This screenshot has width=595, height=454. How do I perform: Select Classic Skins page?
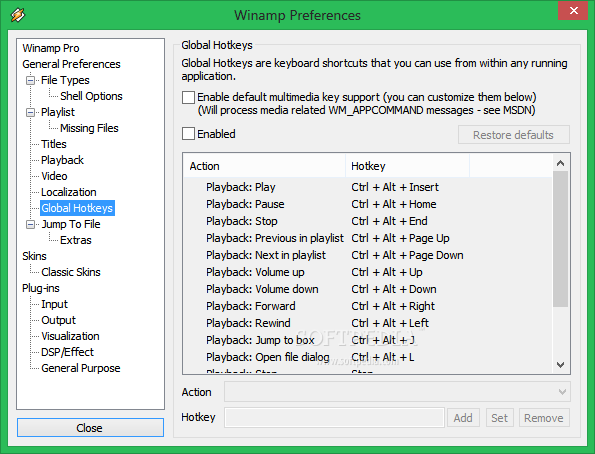point(71,272)
